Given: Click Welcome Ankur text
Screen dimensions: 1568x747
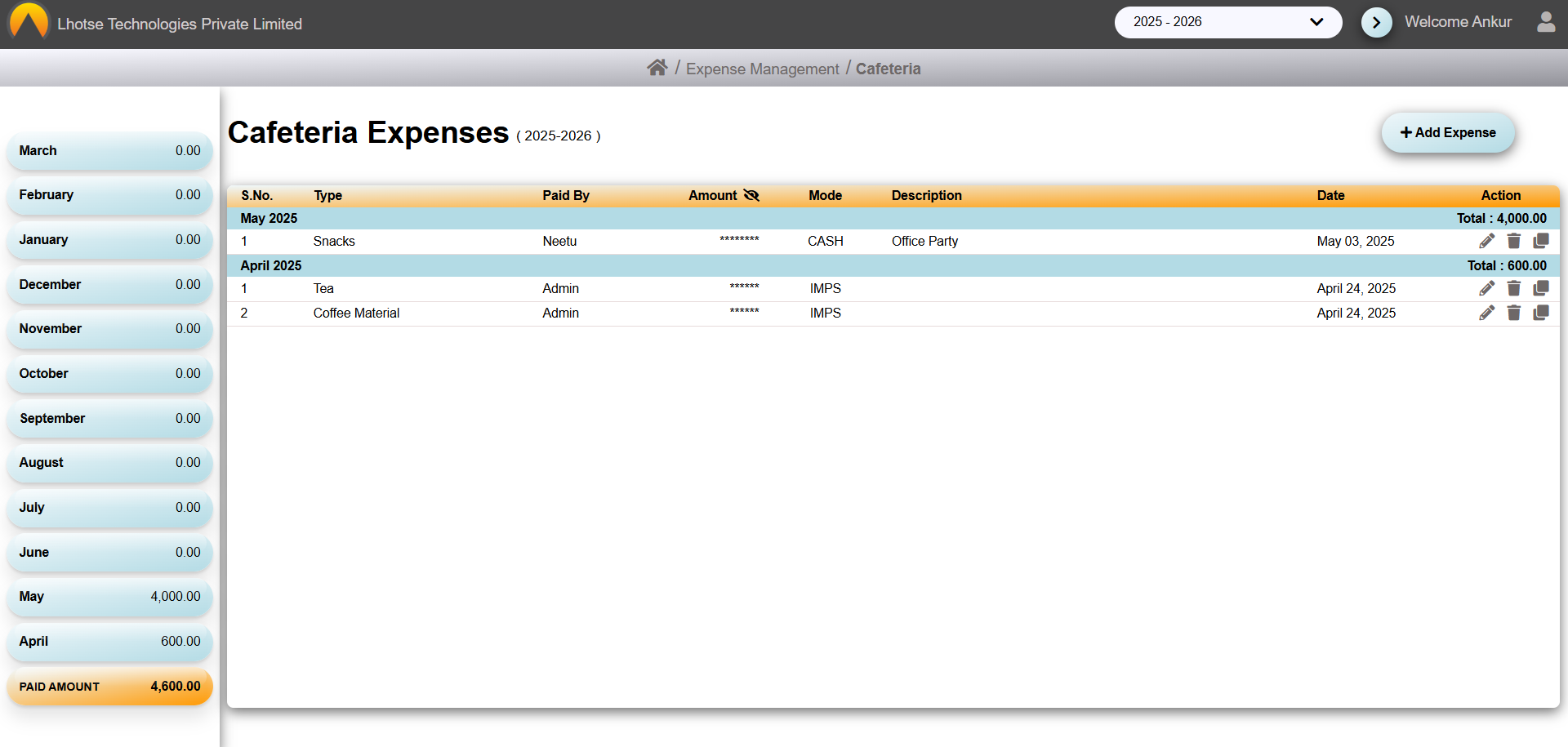Looking at the screenshot, I should point(1458,22).
